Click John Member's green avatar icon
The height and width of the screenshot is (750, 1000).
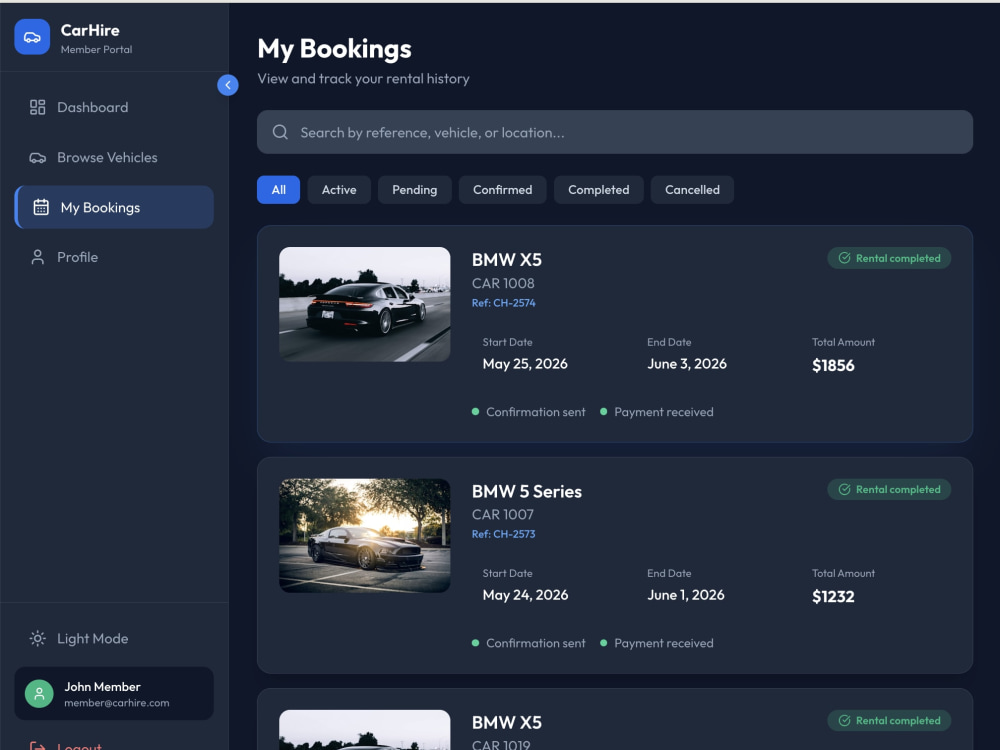pos(39,694)
